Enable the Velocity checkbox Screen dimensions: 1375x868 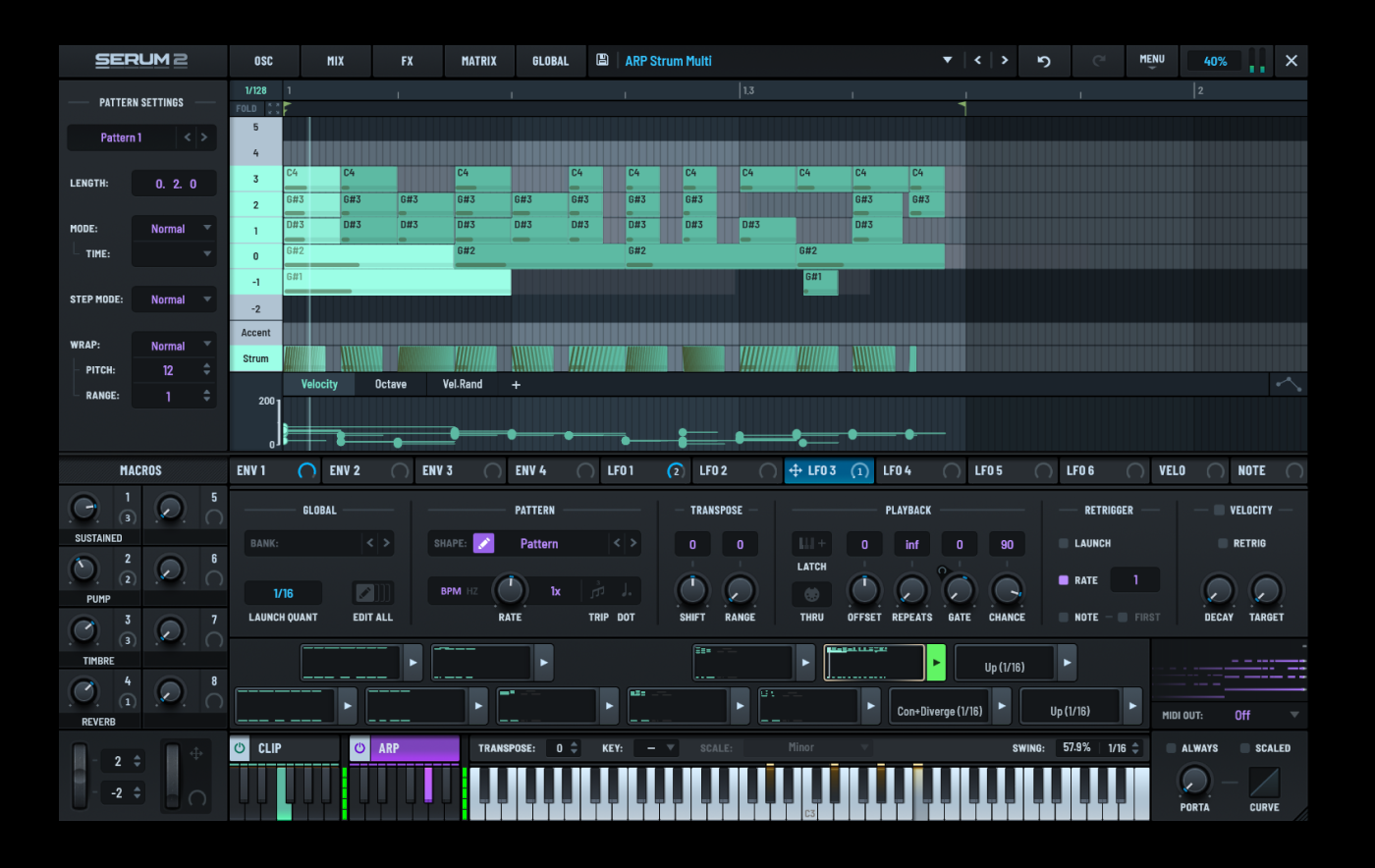point(1219,511)
